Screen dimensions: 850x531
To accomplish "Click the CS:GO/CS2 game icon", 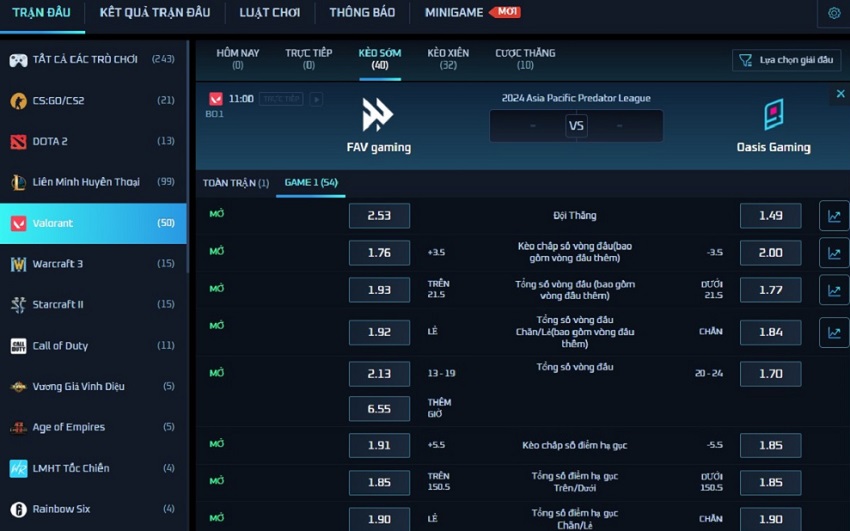I will (x=18, y=100).
